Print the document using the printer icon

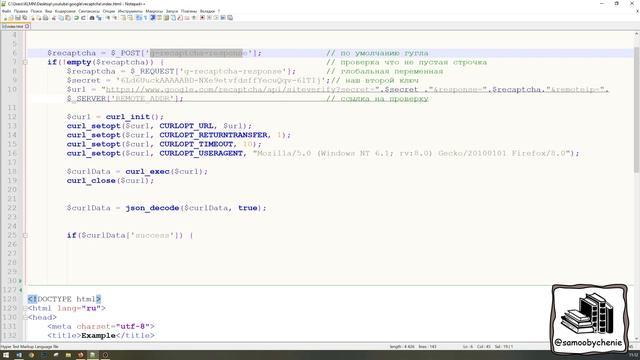46,18
